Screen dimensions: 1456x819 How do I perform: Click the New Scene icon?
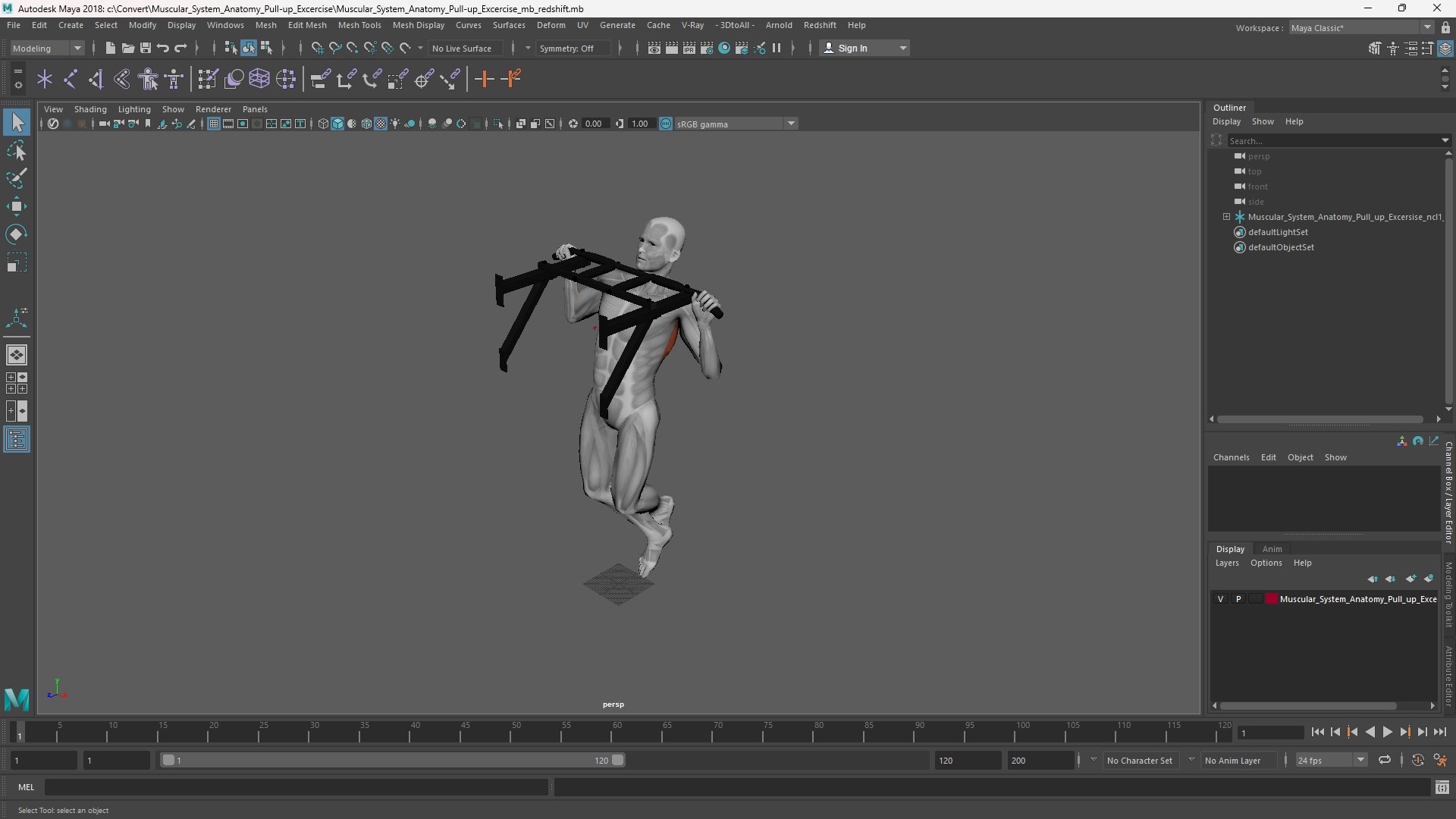pos(110,48)
